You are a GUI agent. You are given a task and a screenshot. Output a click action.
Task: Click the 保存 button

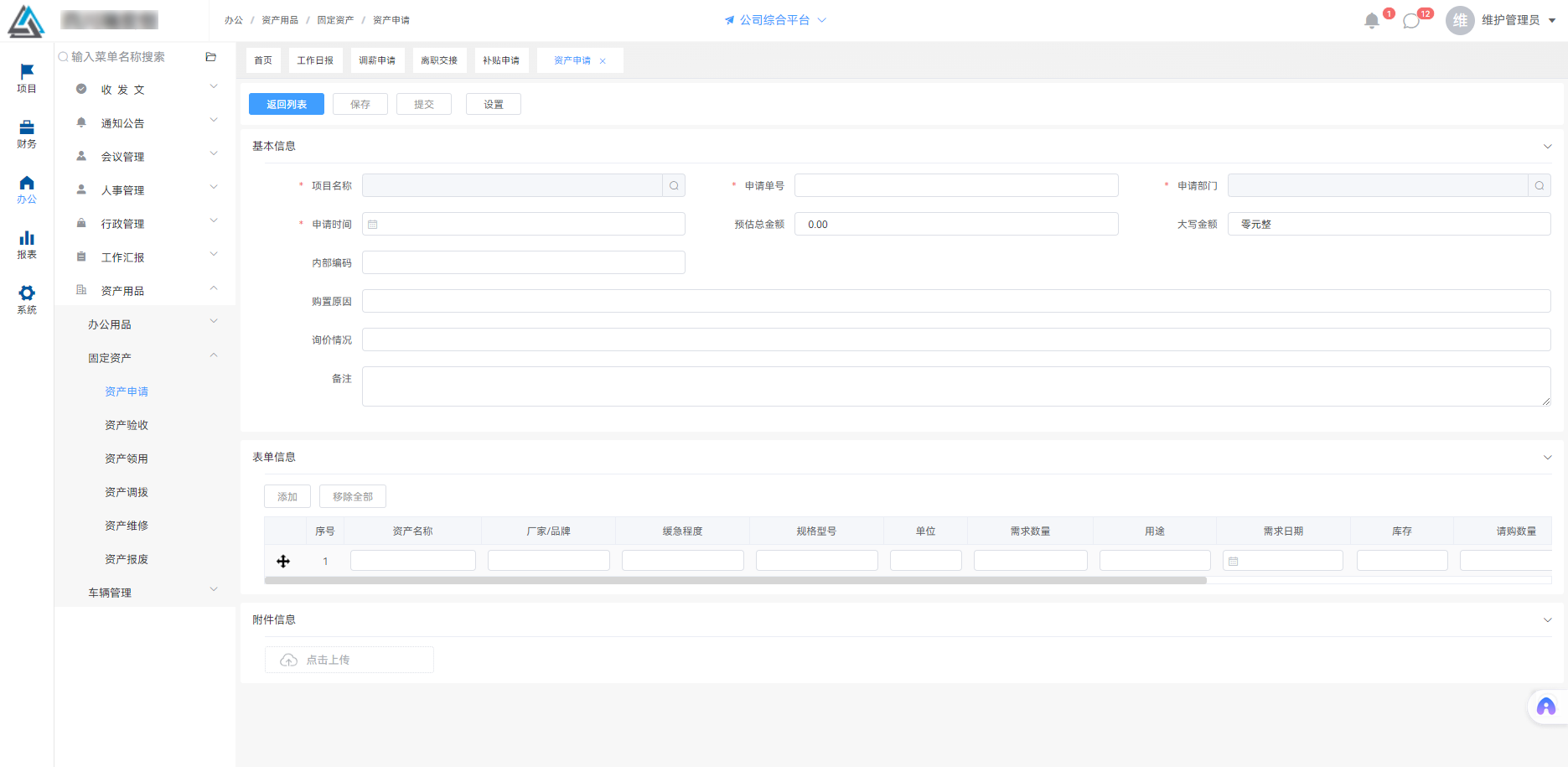[360, 104]
